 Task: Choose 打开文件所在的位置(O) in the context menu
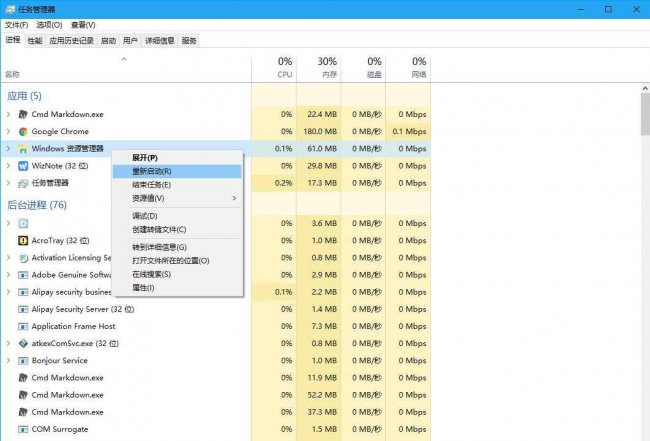pyautogui.click(x=177, y=261)
